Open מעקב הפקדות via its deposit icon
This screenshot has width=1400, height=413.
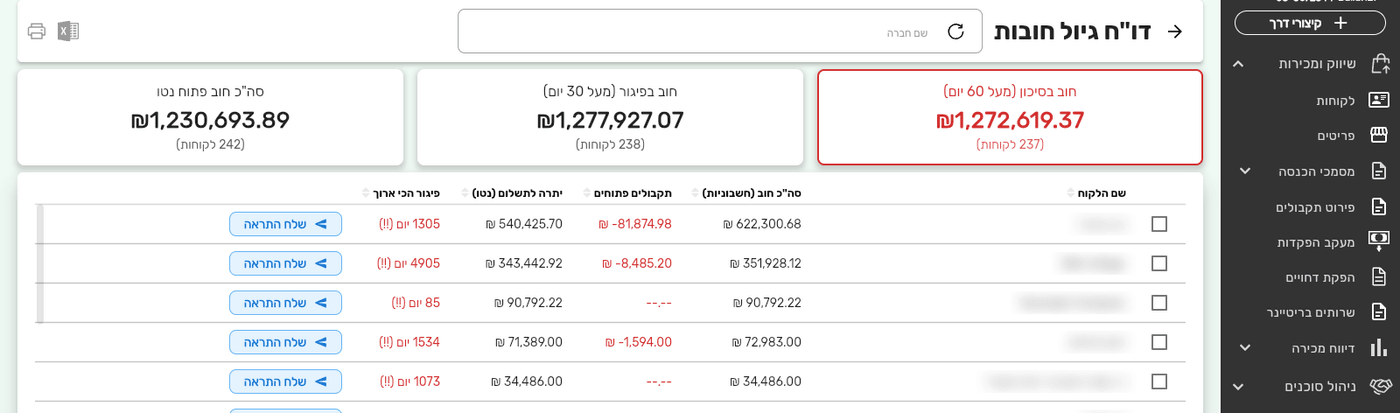(1379, 241)
